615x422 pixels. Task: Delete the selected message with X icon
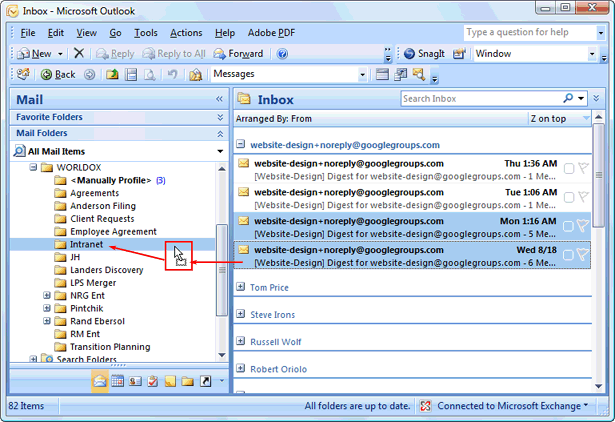(x=79, y=53)
